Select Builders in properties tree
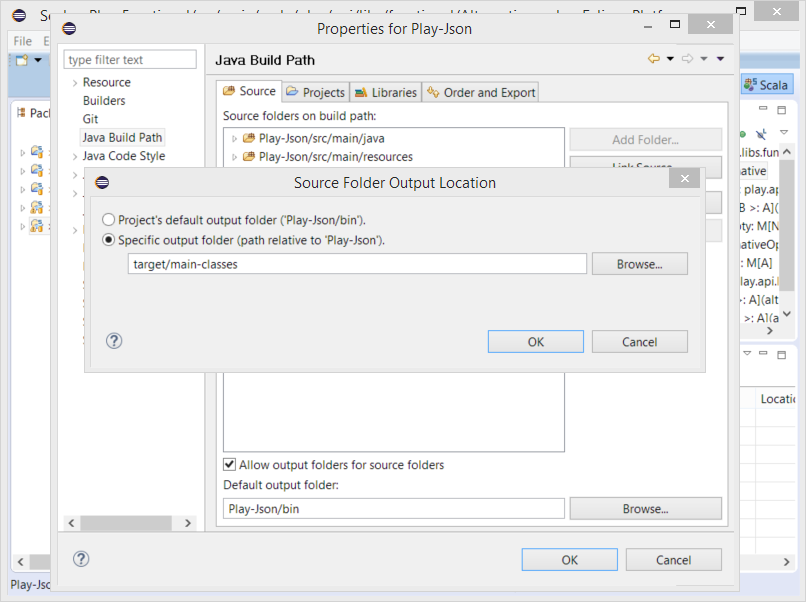Image resolution: width=806 pixels, height=602 pixels. [104, 101]
